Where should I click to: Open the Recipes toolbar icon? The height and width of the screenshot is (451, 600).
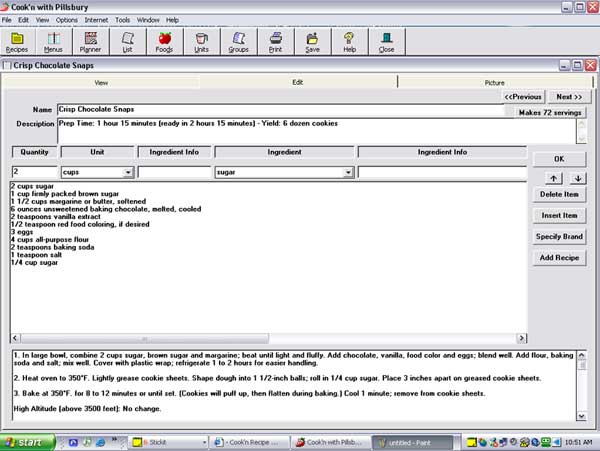(x=17, y=42)
